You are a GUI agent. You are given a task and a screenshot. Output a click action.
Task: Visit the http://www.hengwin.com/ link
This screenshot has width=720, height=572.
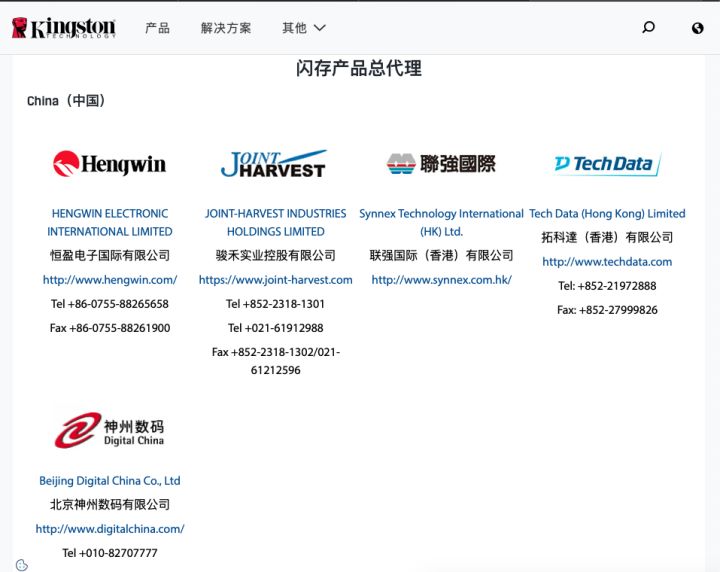pyautogui.click(x=110, y=280)
